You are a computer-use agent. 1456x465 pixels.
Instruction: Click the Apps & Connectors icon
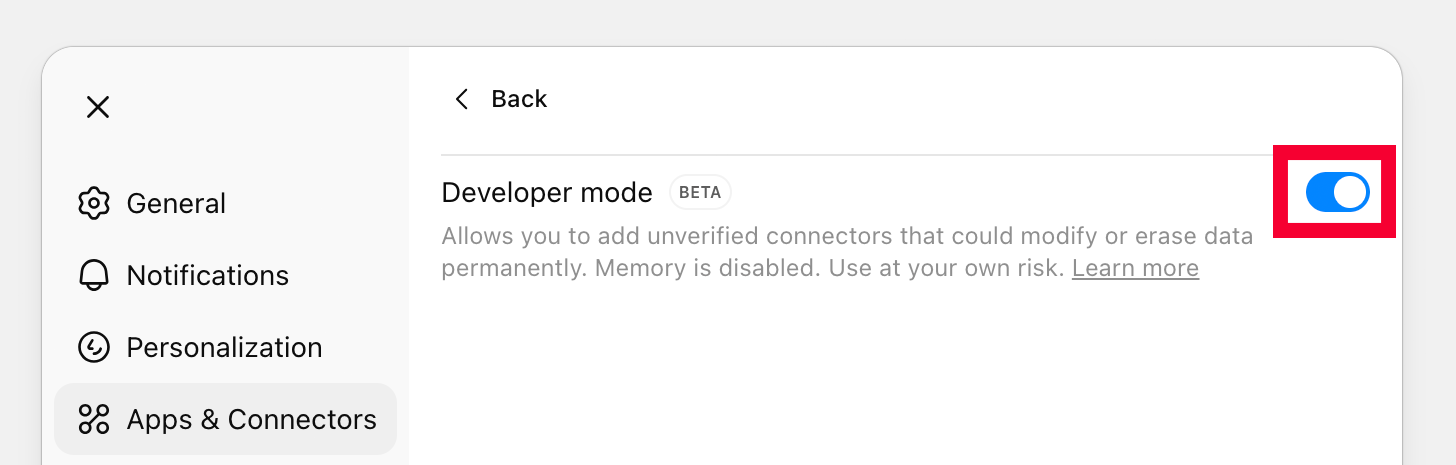click(x=93, y=419)
